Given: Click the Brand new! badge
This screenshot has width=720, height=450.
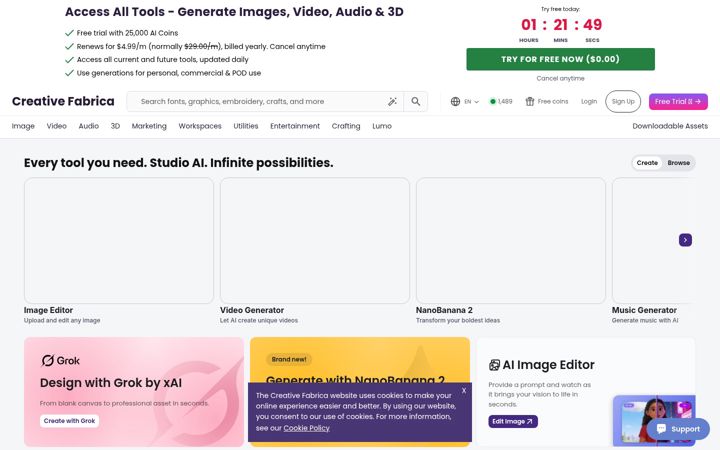Looking at the screenshot, I should [x=289, y=360].
